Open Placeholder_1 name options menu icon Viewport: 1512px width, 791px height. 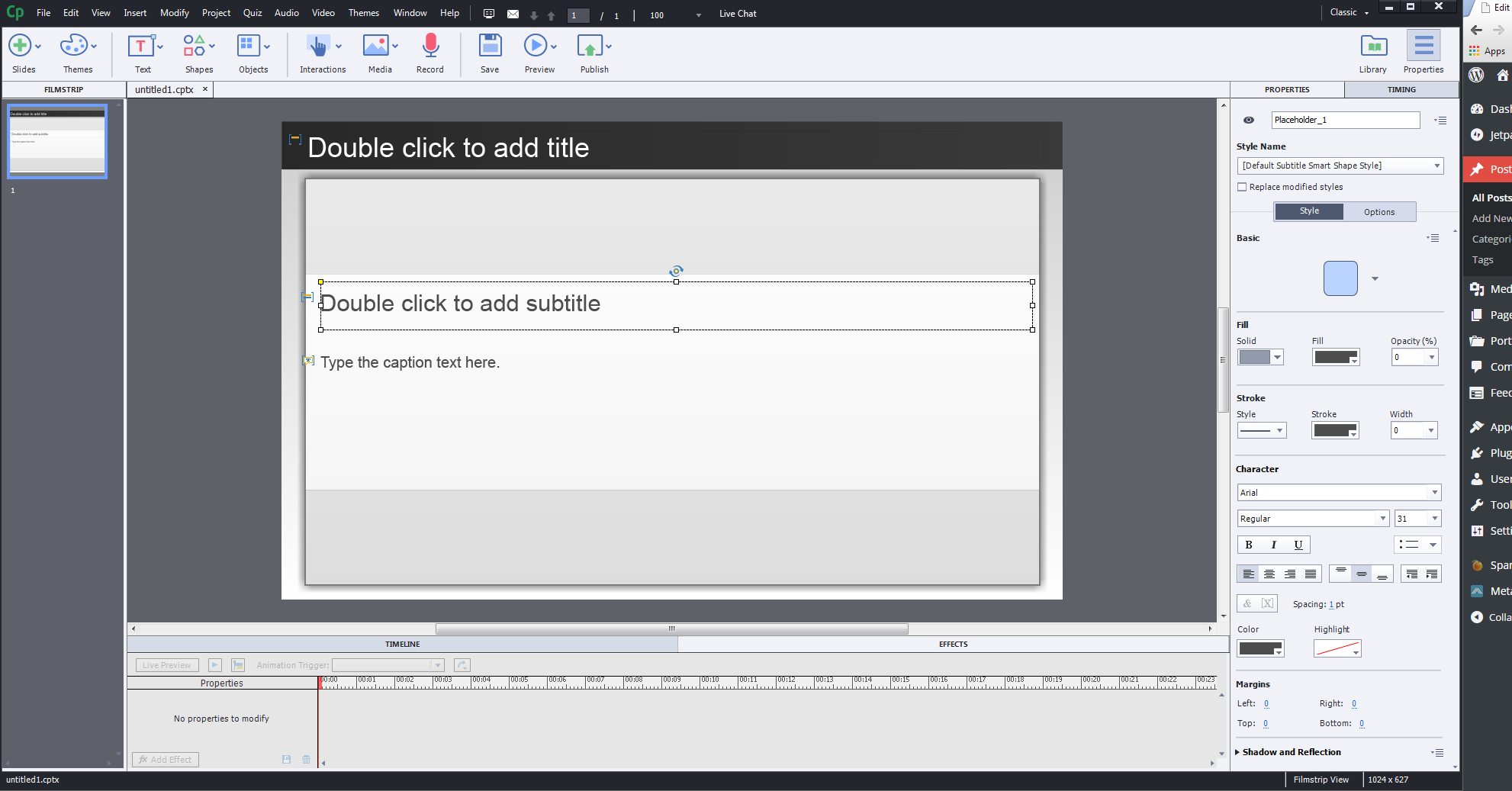point(1440,121)
